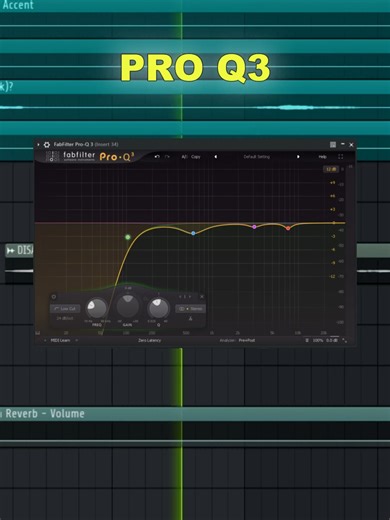This screenshot has height=520, width=390.
Task: Select the red EQ band dot
Action: point(288,228)
